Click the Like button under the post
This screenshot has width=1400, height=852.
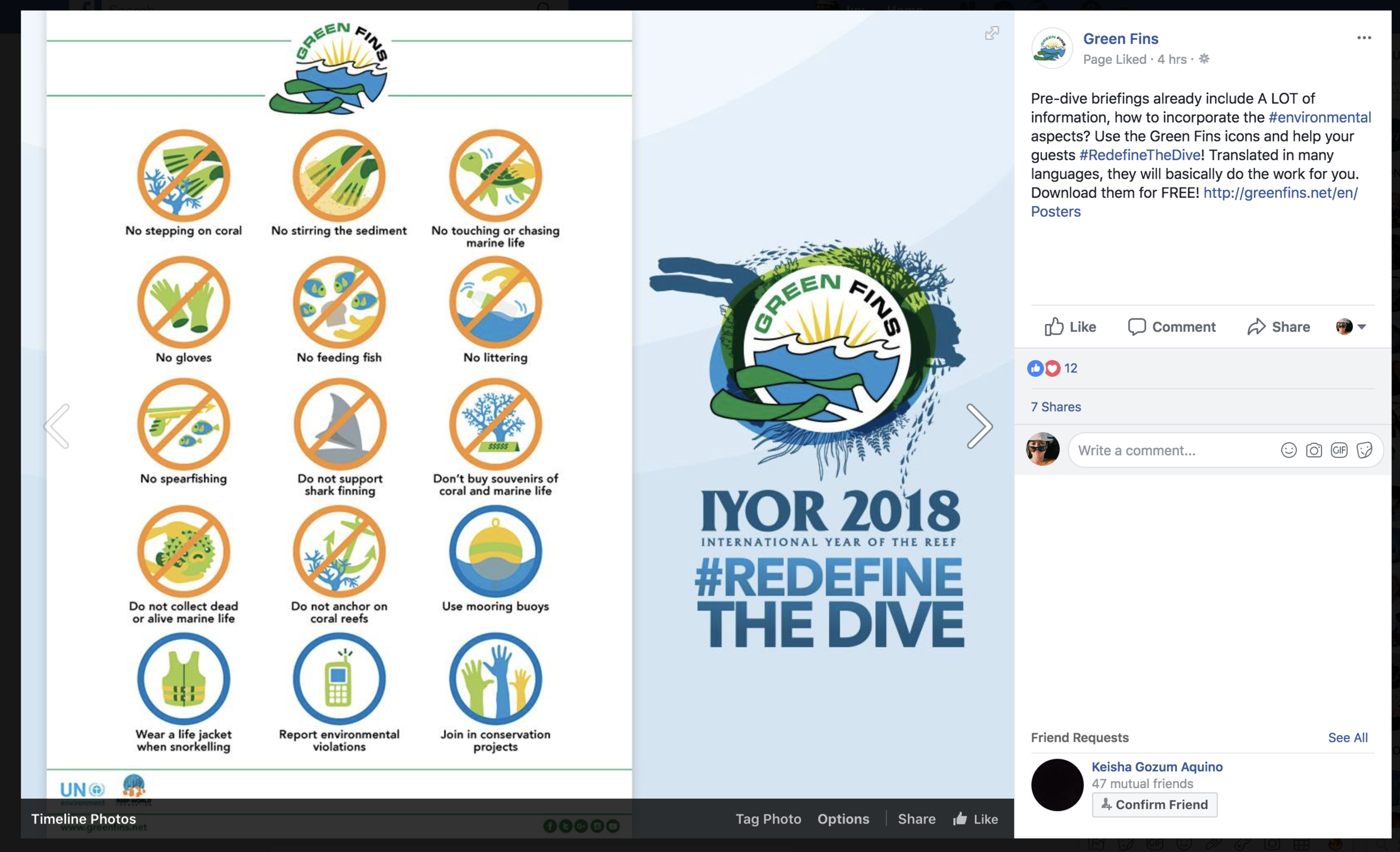point(1070,326)
